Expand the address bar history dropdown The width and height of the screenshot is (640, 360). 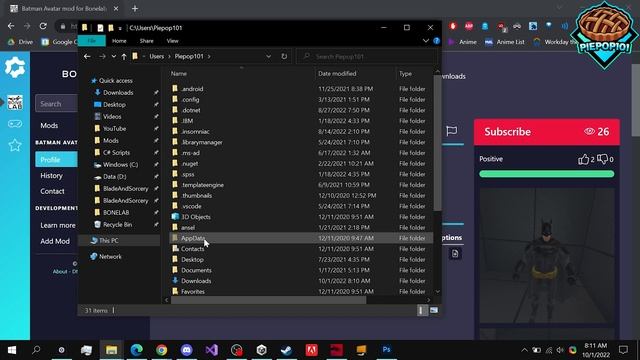(x=268, y=56)
